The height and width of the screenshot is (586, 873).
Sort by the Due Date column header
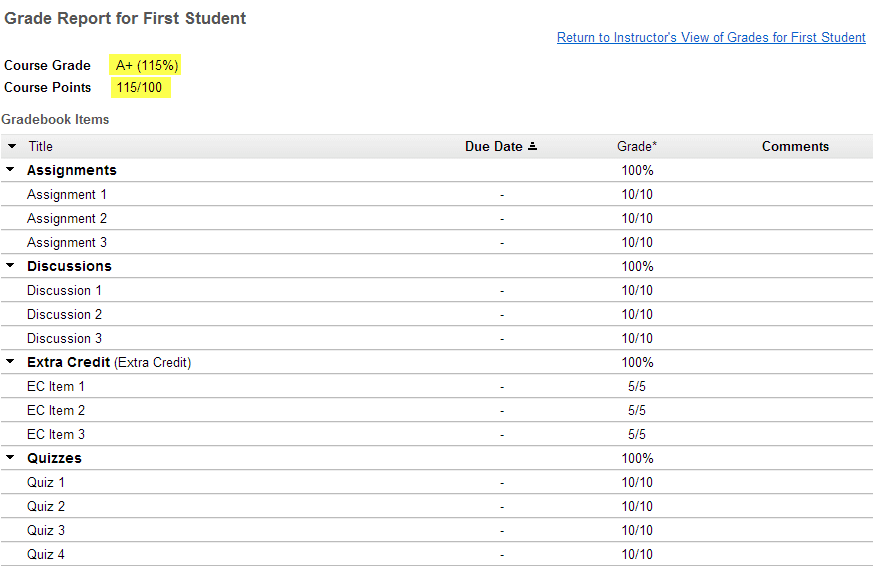(493, 146)
